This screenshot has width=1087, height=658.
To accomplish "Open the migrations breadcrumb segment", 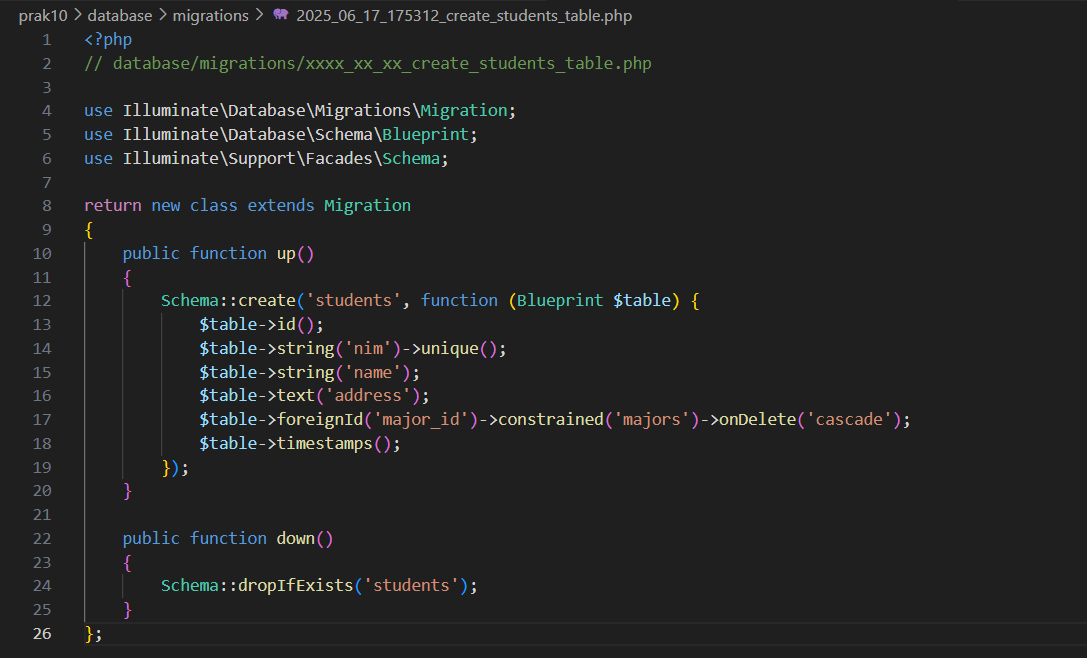I will (x=210, y=15).
